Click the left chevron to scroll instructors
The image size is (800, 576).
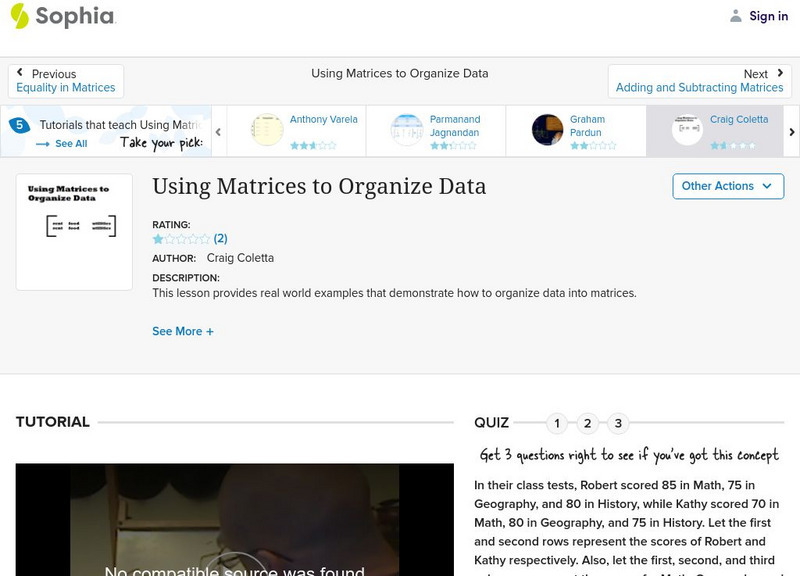click(218, 131)
